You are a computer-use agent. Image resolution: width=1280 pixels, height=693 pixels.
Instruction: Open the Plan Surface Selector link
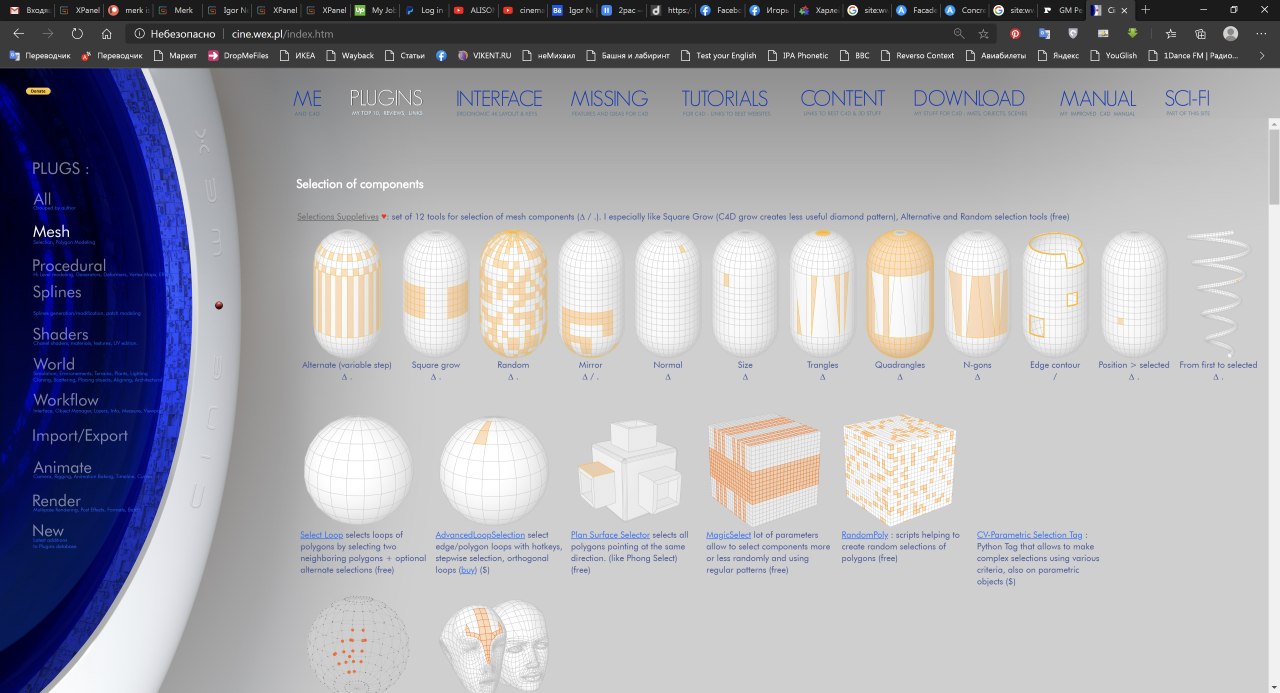[610, 535]
